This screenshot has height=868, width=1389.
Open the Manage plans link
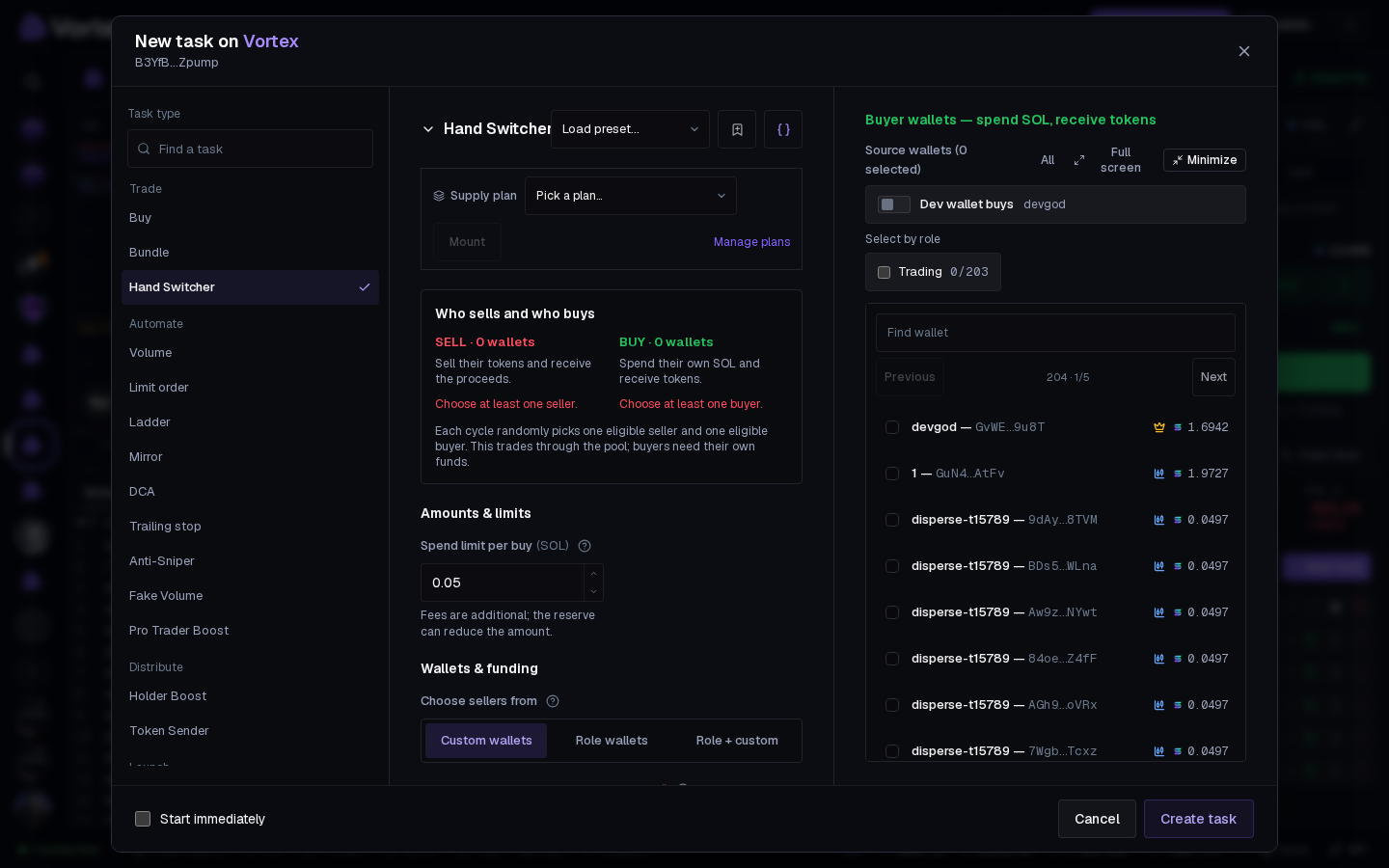(x=751, y=242)
